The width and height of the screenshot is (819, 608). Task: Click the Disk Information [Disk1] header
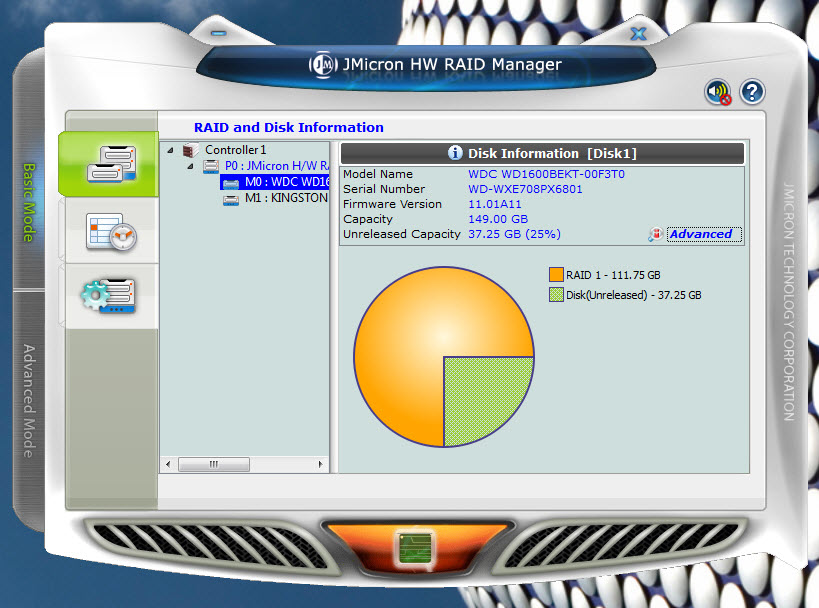tap(542, 153)
